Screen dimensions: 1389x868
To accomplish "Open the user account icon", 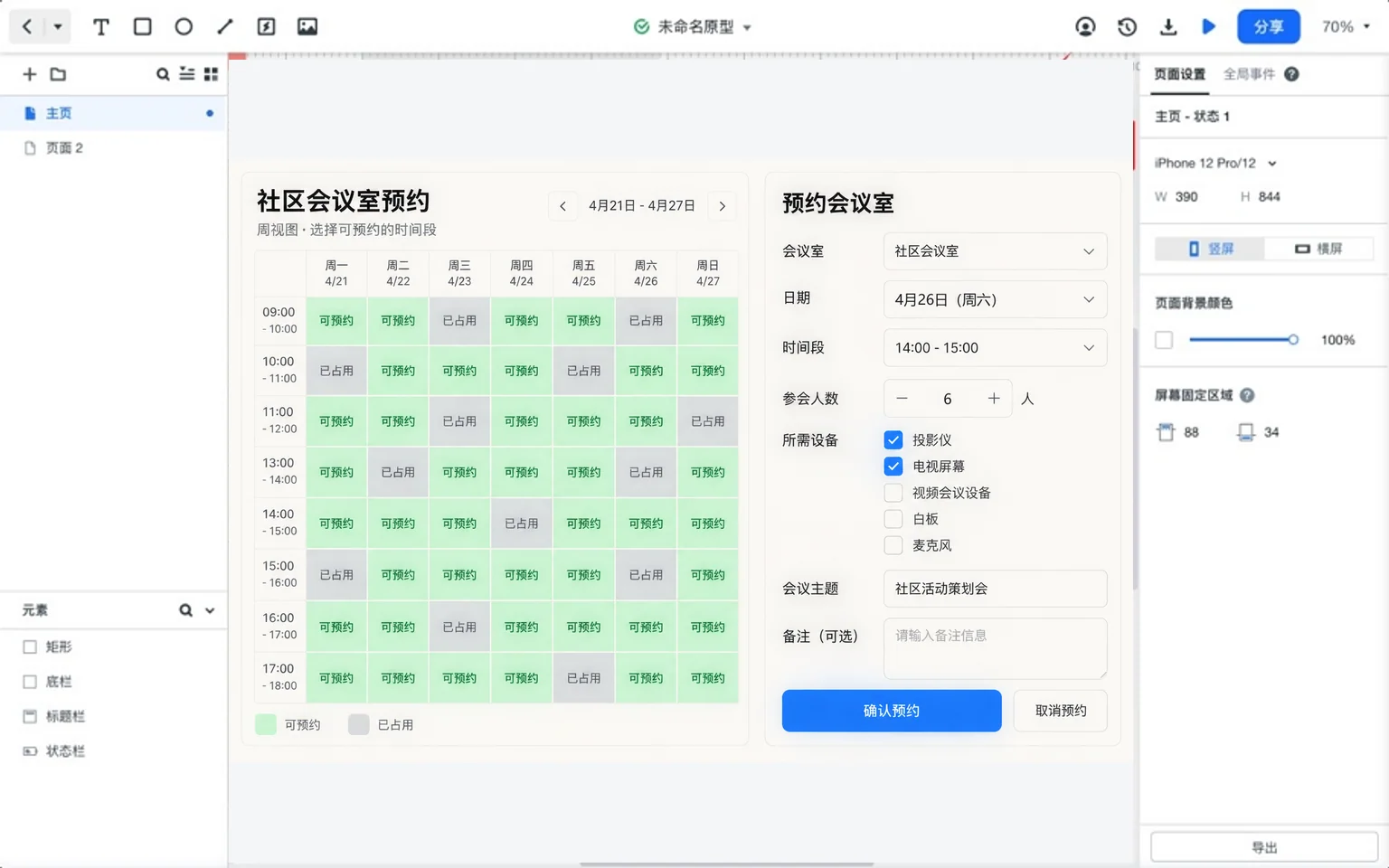I will [1085, 27].
